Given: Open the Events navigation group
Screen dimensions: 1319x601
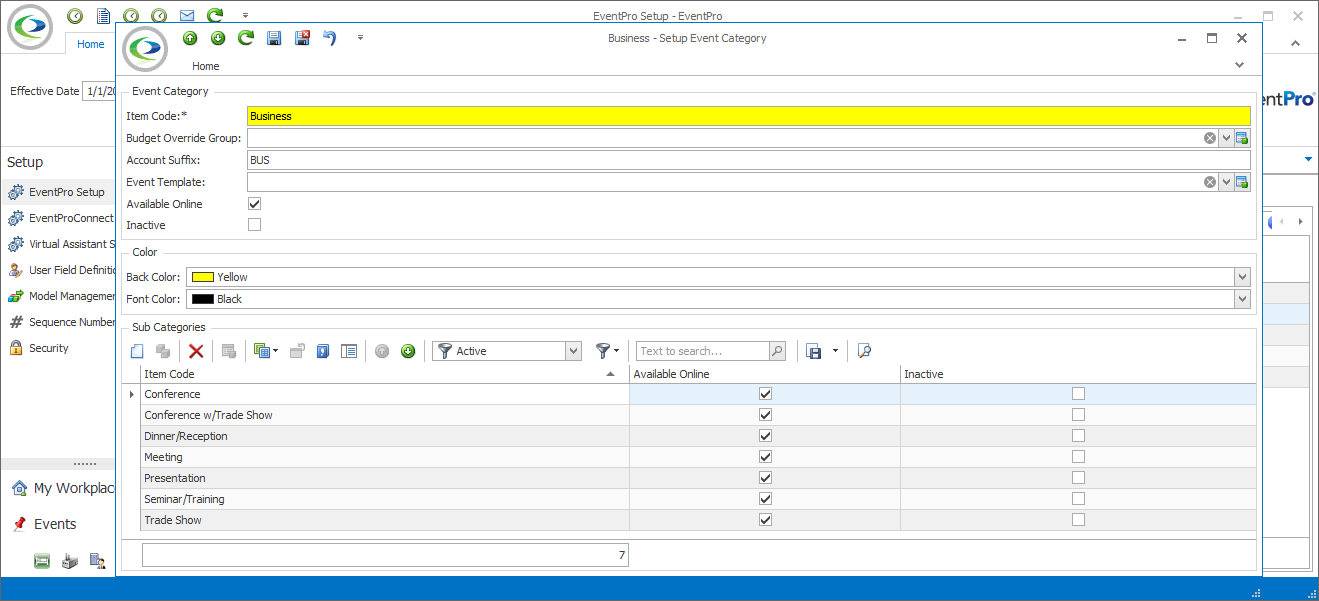Looking at the screenshot, I should coord(44,524).
